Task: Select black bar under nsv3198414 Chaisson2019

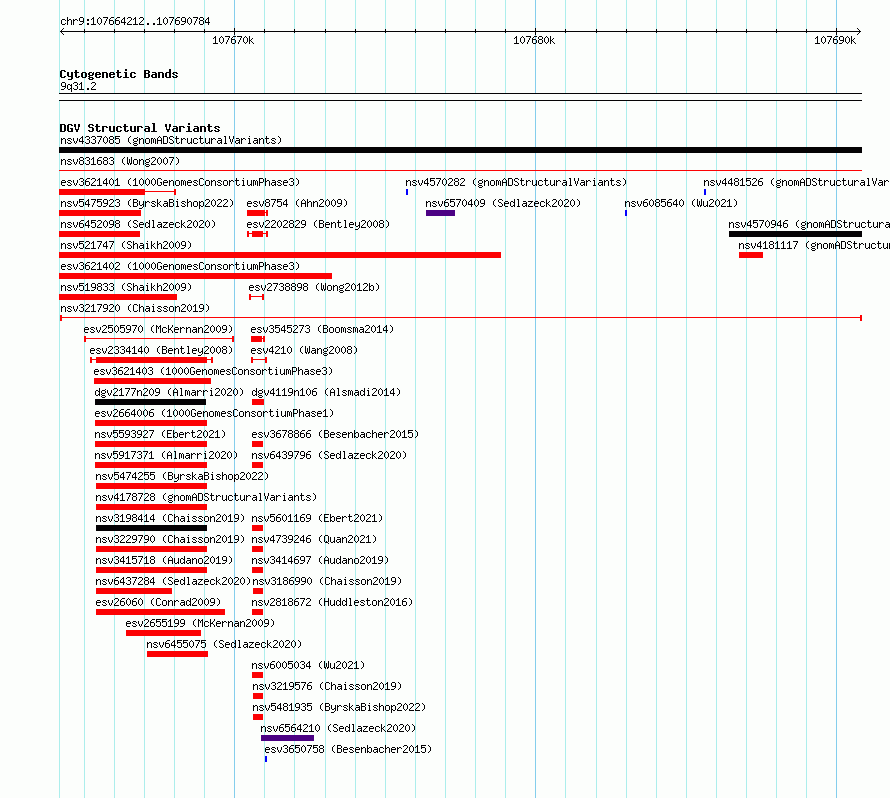Action: (x=152, y=528)
